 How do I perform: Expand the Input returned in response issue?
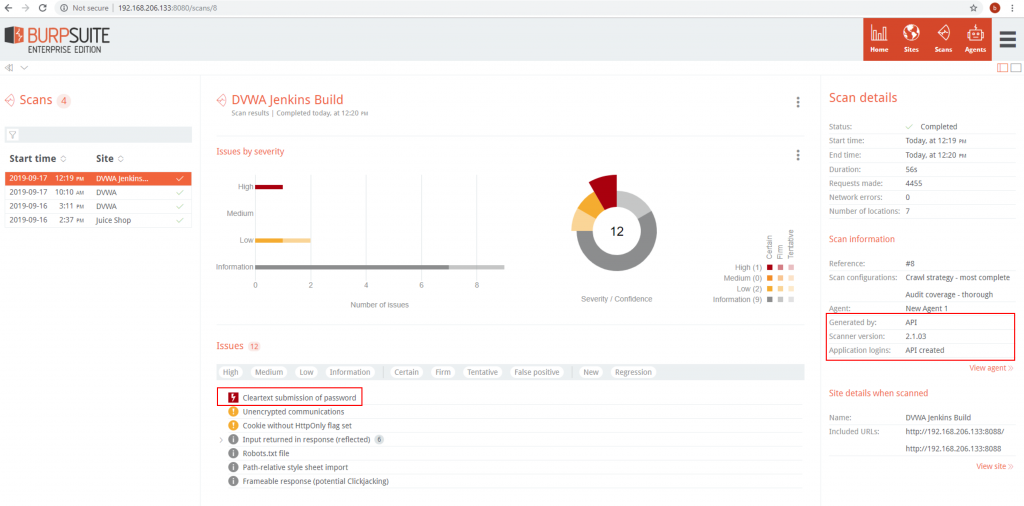coord(221,439)
